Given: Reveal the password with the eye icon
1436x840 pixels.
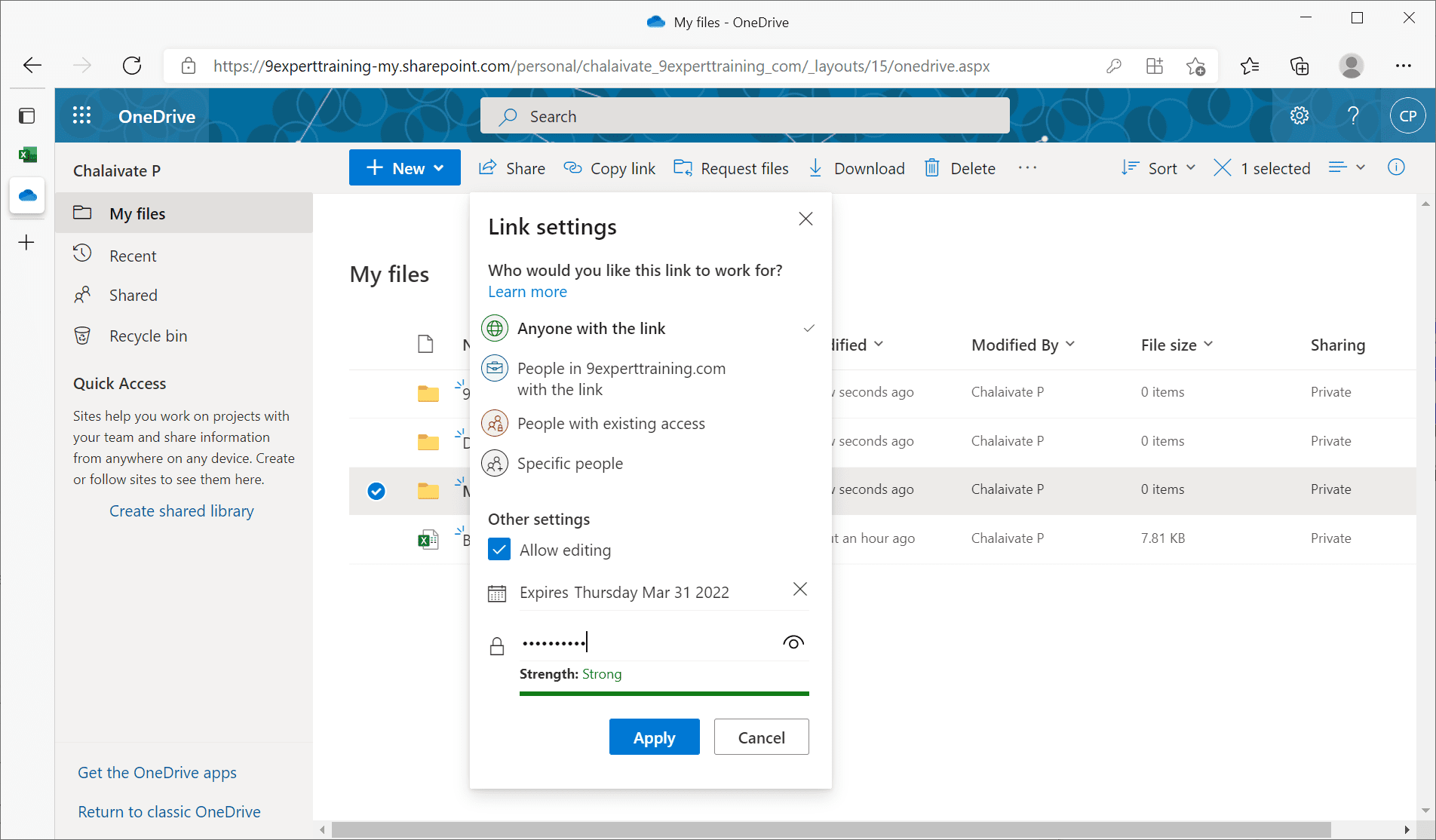Looking at the screenshot, I should [x=793, y=642].
